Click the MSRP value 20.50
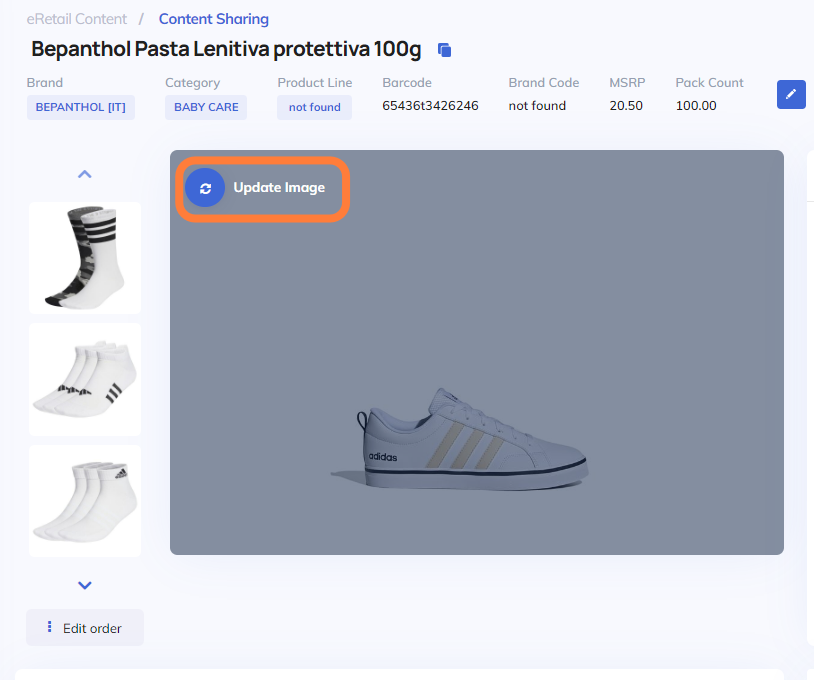Image resolution: width=814 pixels, height=680 pixels. pyautogui.click(x=626, y=106)
